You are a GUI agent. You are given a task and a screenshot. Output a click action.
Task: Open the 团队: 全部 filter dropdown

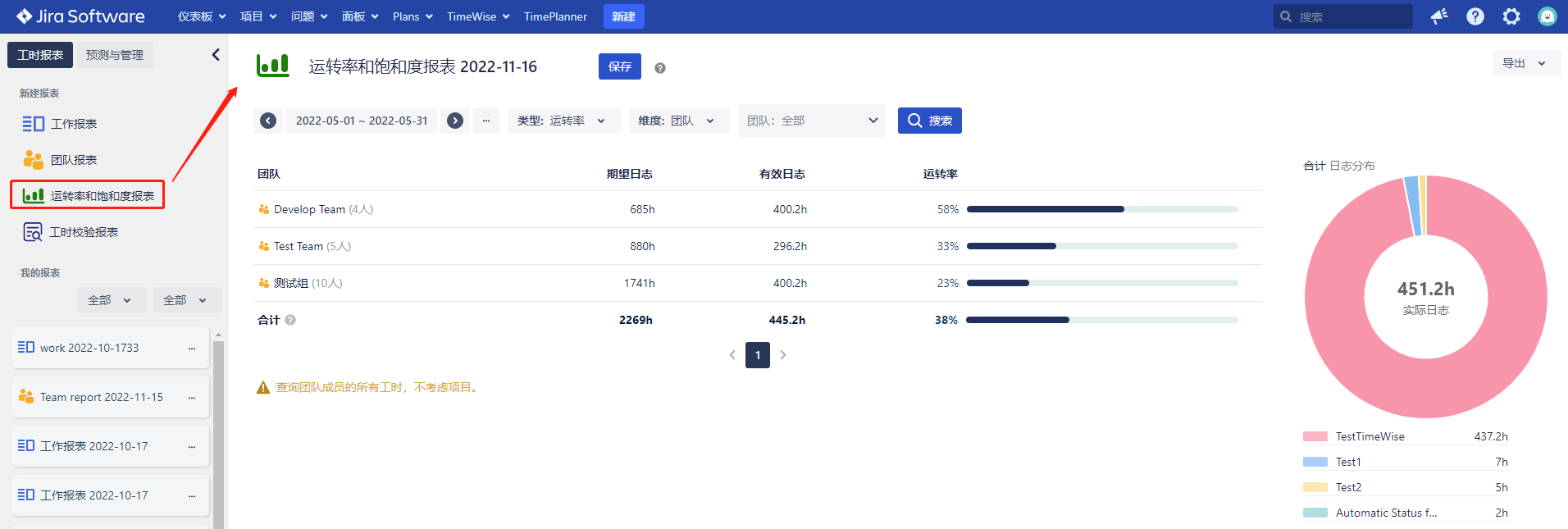click(x=811, y=121)
